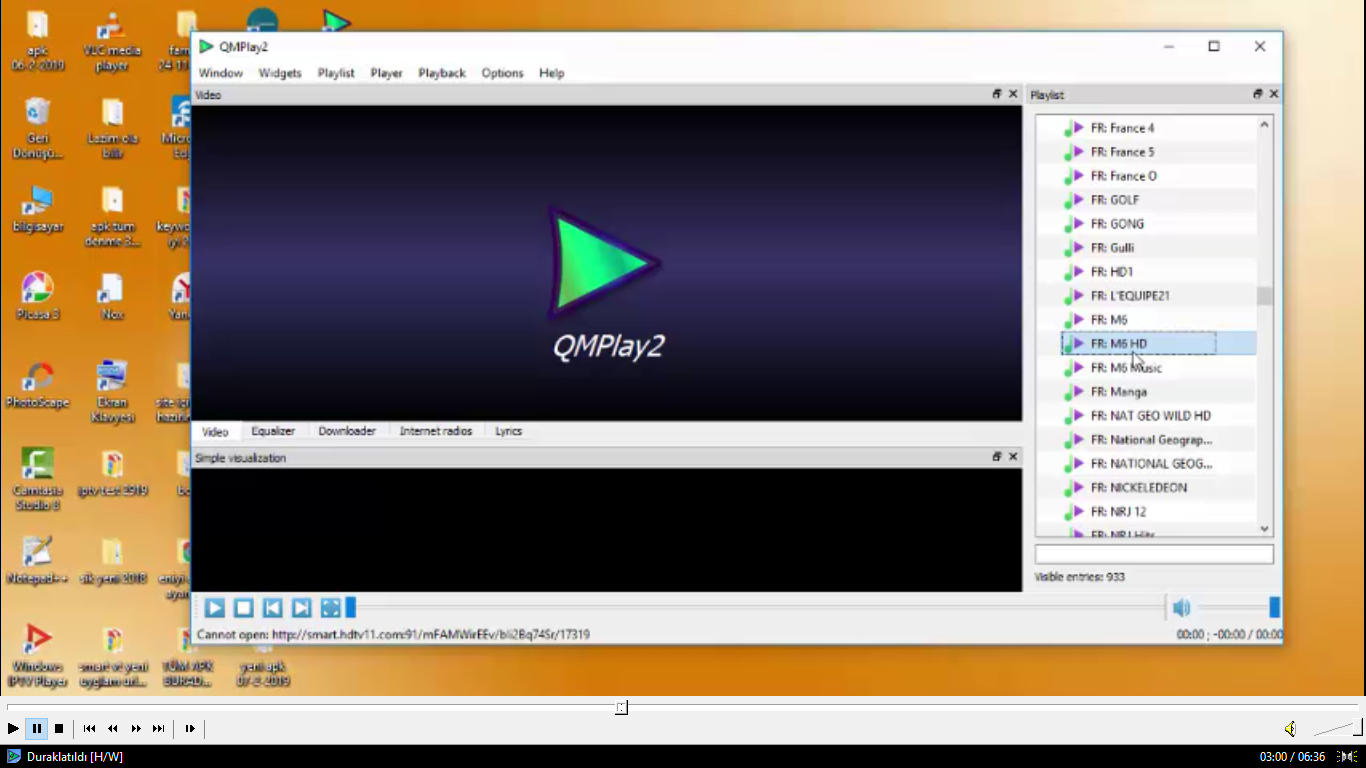This screenshot has height=768, width=1366.
Task: Start playback with QMPlay2's play button
Action: [214, 608]
